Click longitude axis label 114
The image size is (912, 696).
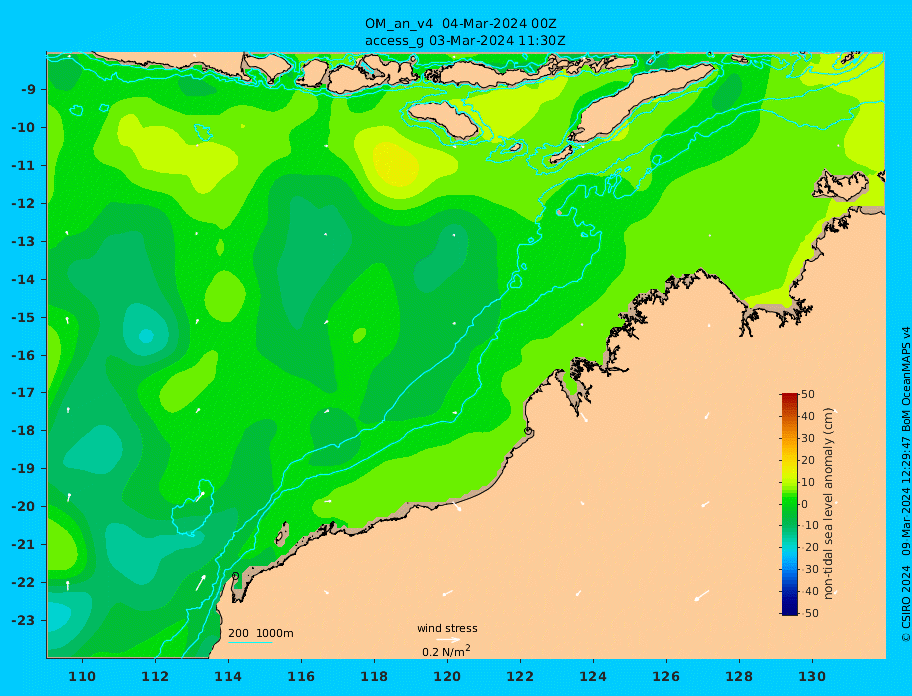pyautogui.click(x=228, y=676)
